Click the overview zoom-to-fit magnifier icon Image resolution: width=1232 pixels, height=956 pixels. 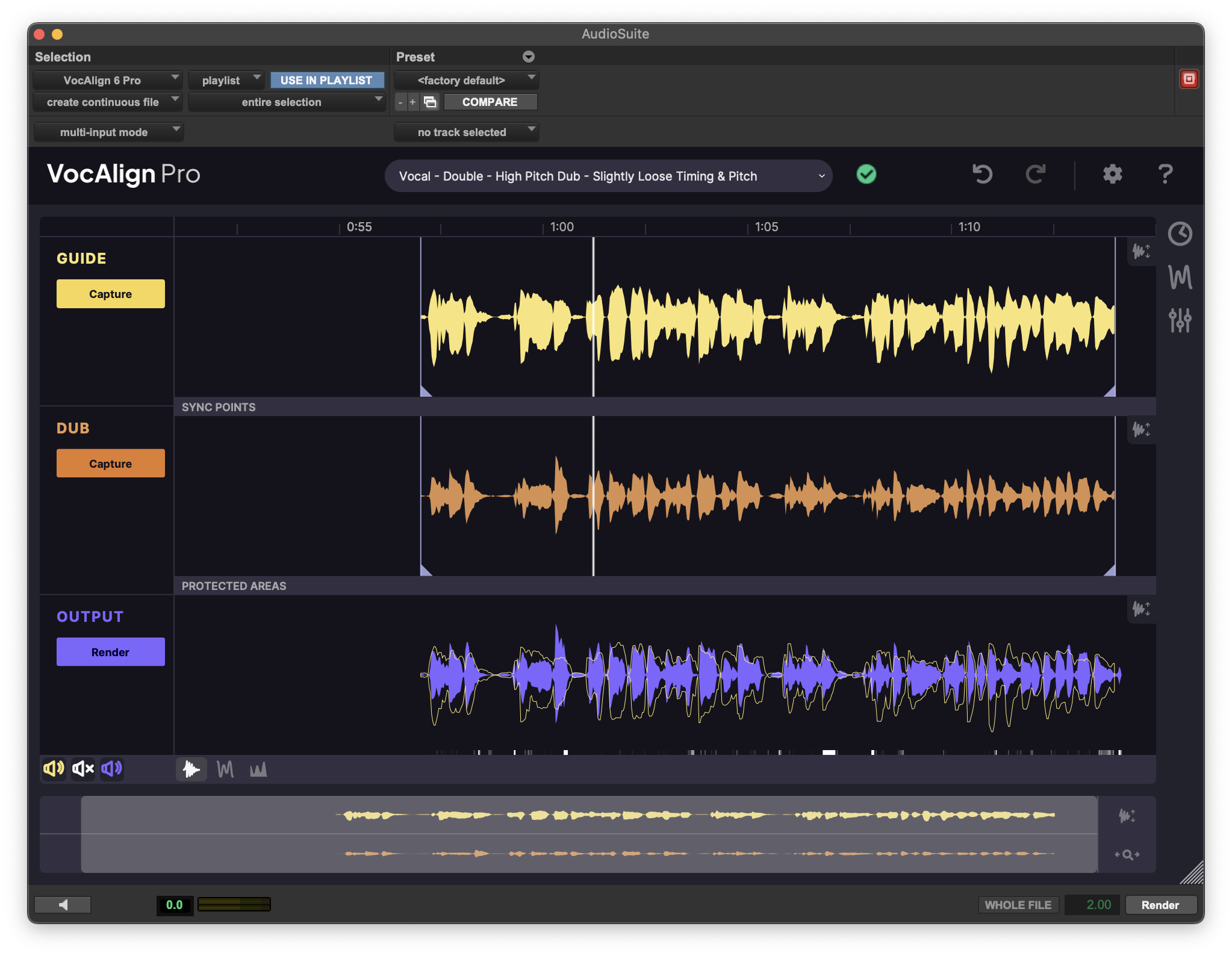1127,854
